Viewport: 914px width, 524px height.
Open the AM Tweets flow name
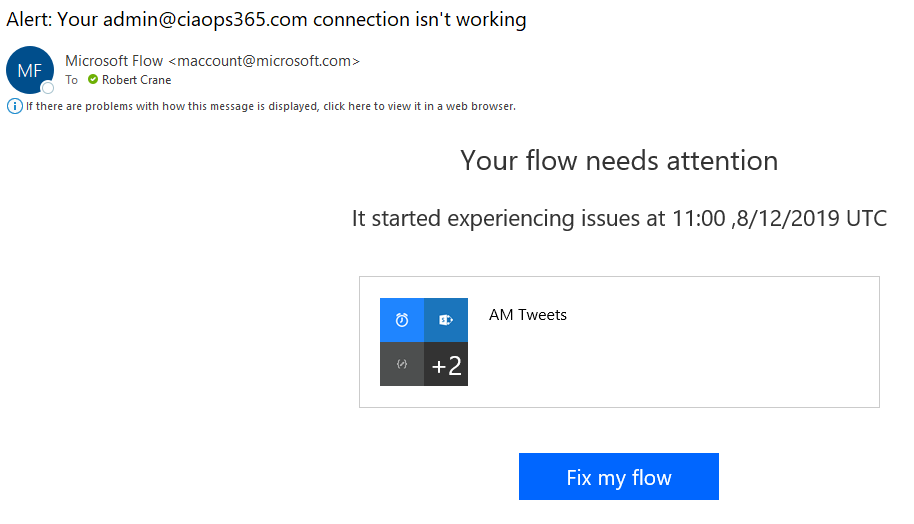[527, 315]
